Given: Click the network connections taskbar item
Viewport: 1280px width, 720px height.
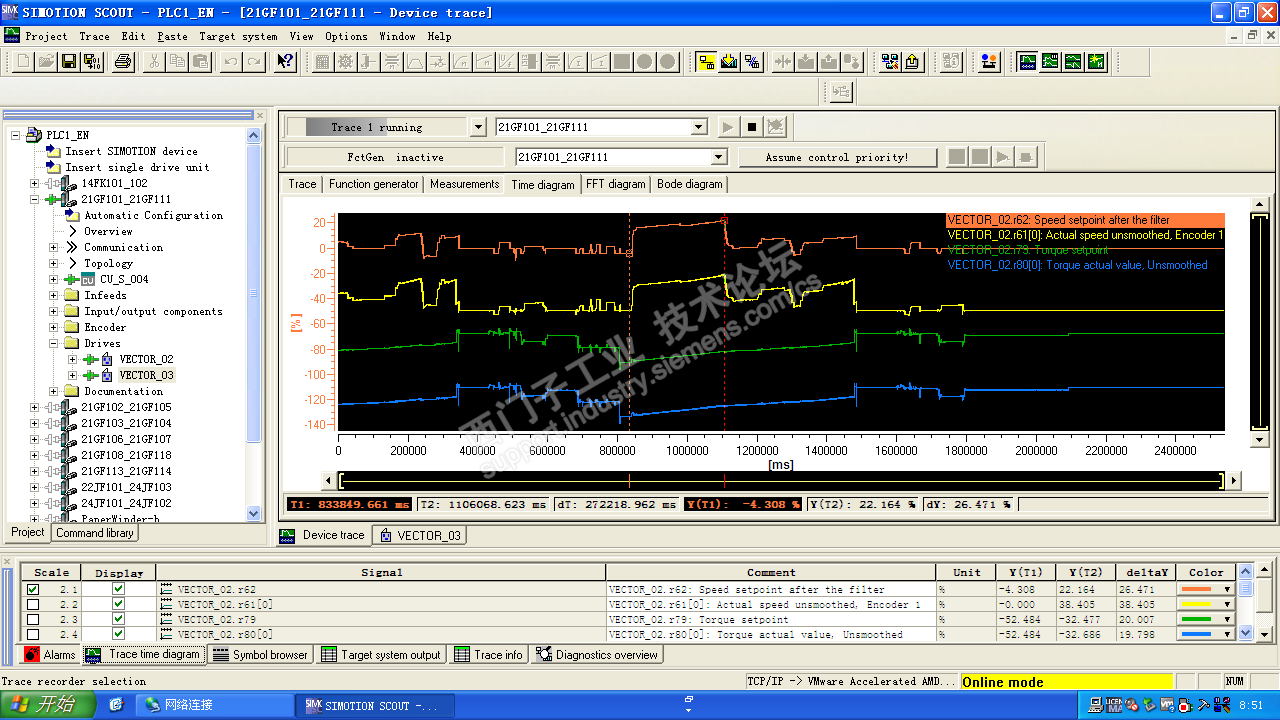Looking at the screenshot, I should (x=215, y=705).
